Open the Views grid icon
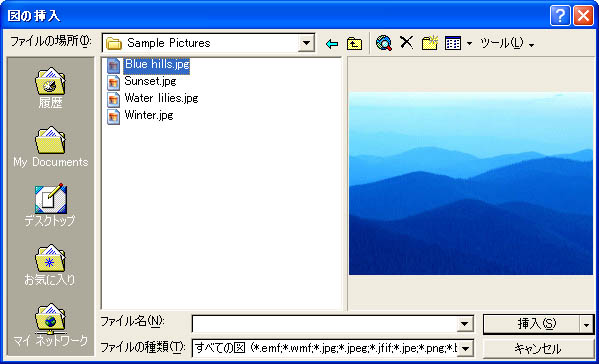Screen dimensions: 599x364 pos(453,43)
